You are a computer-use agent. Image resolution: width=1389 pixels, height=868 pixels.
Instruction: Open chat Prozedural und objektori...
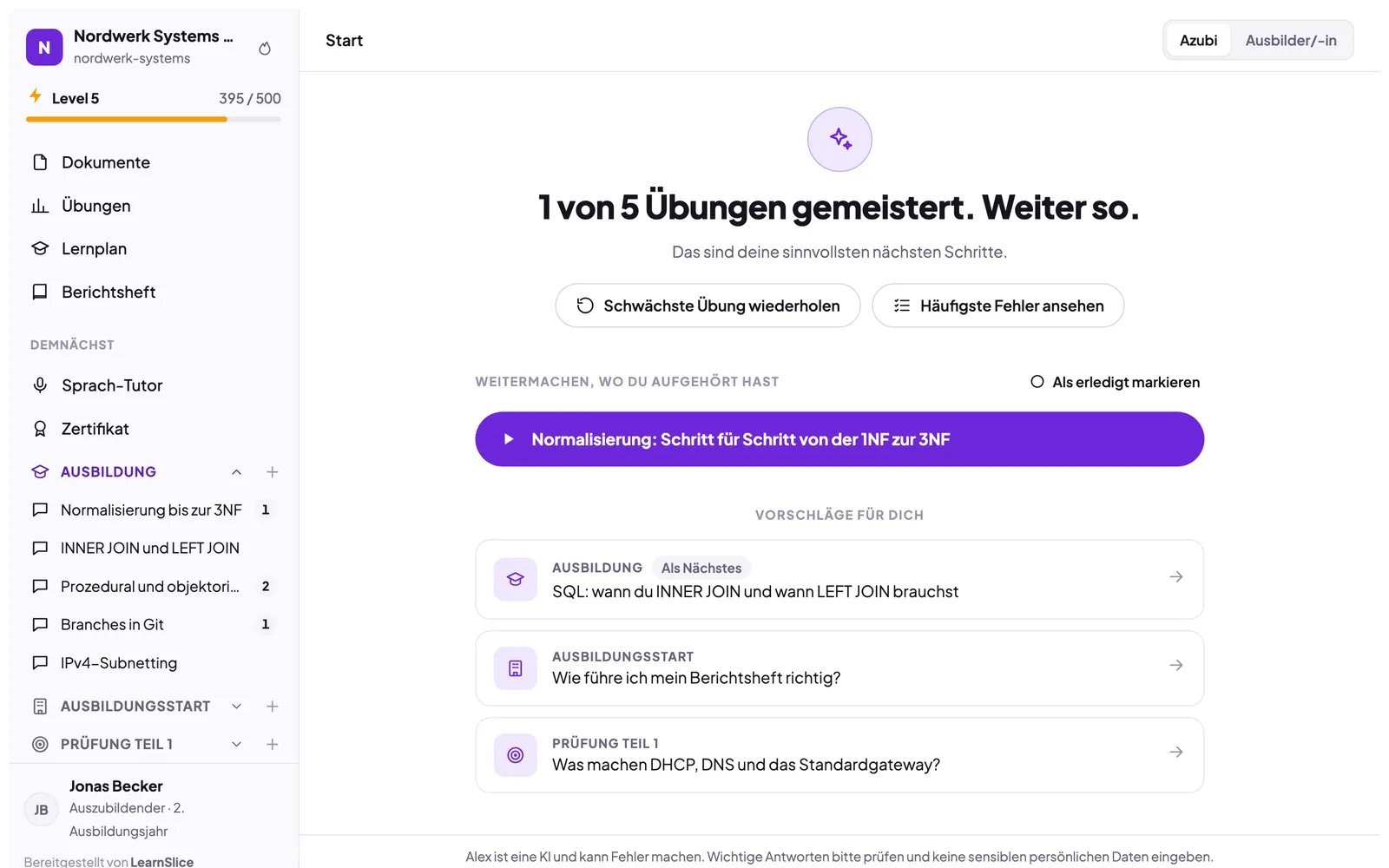tap(154, 587)
